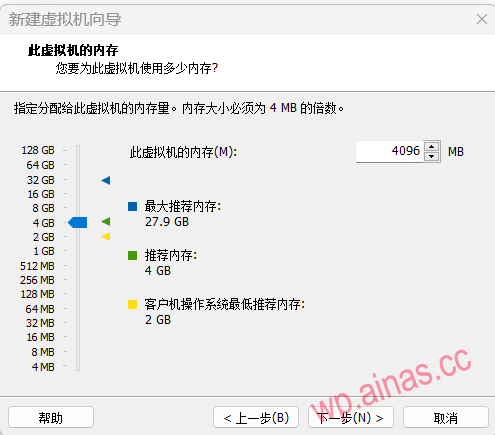Viewport: 495px width, 435px height.
Task: Click the 2 GB scale label
Action: pos(43,237)
